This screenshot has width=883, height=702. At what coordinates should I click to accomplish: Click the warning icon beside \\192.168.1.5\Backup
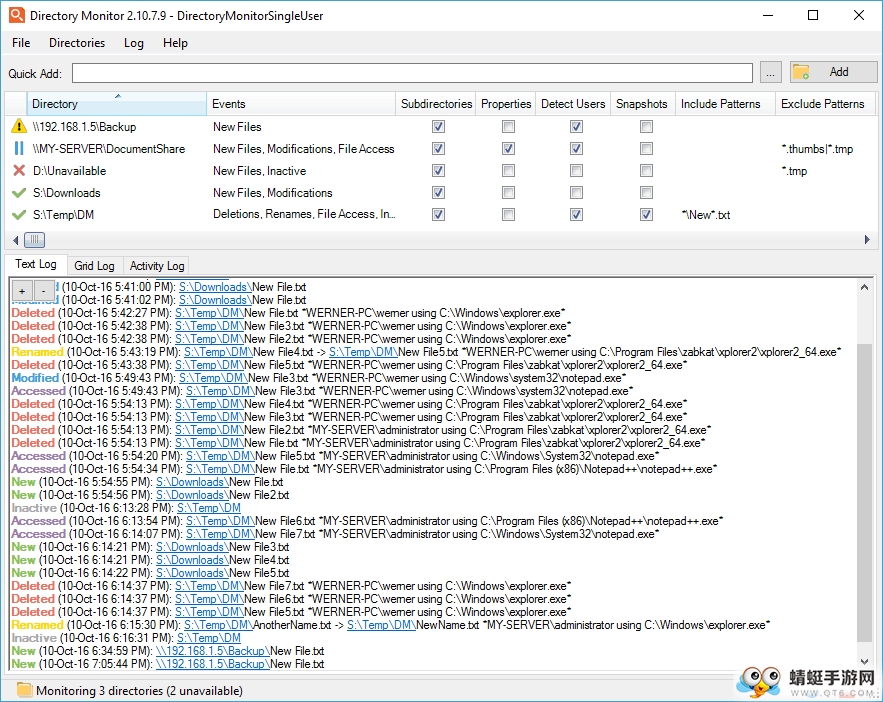click(x=19, y=126)
